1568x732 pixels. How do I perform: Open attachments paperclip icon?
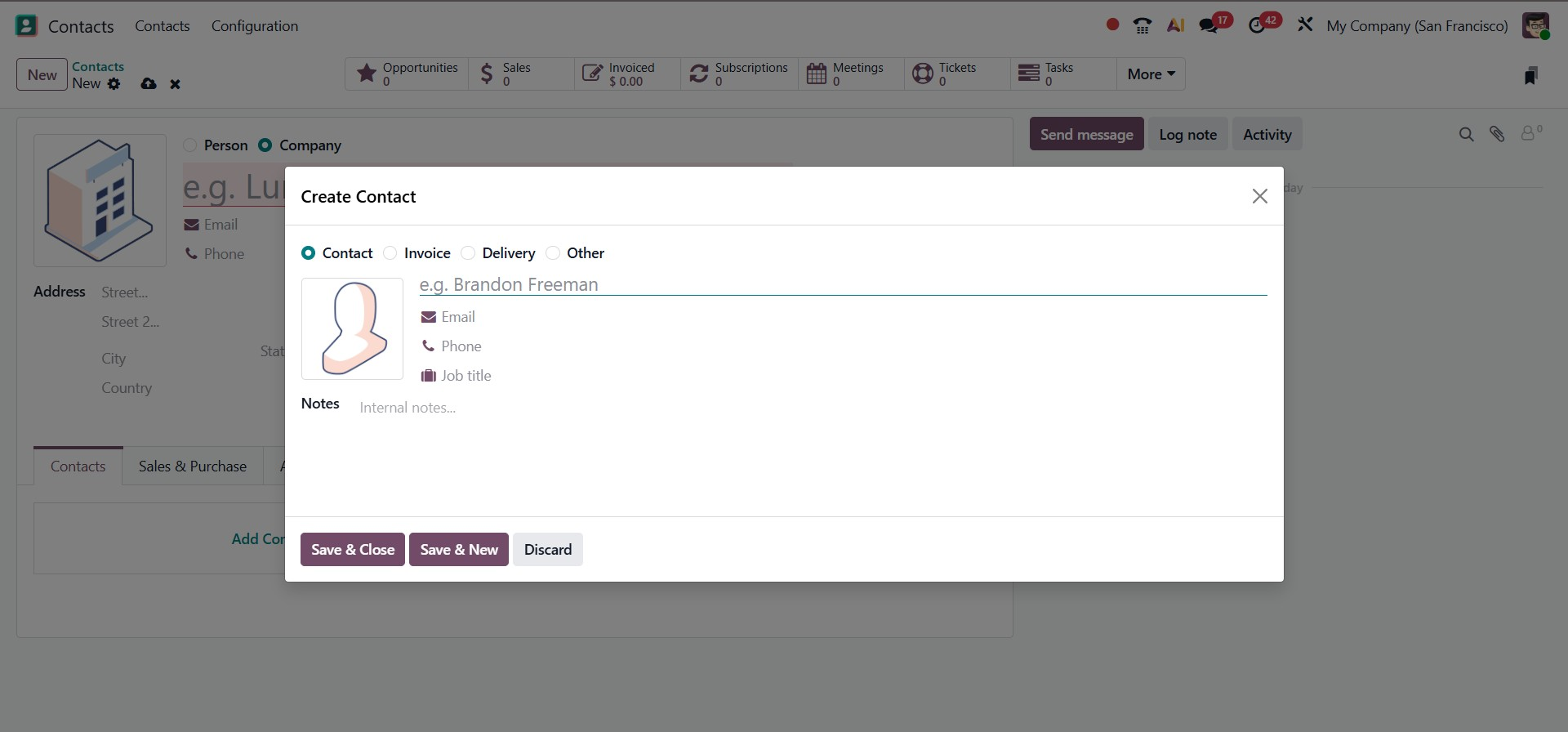point(1497,134)
